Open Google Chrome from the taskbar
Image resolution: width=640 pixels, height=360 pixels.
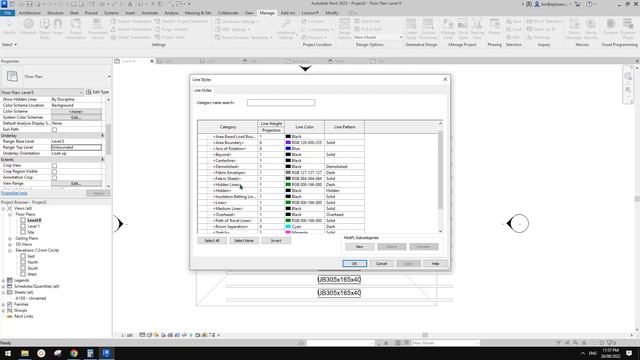(x=74, y=353)
